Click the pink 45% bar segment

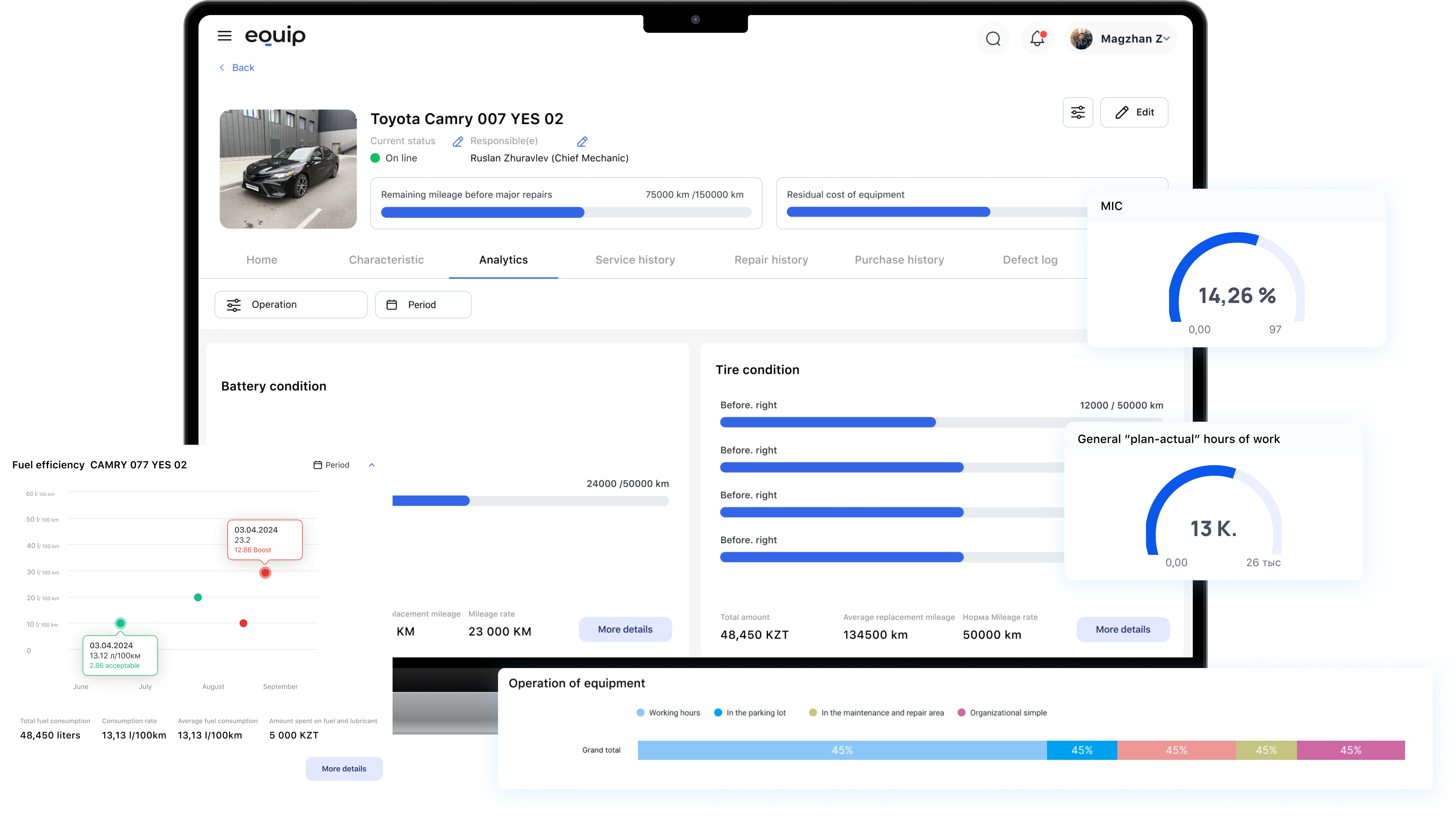1351,750
